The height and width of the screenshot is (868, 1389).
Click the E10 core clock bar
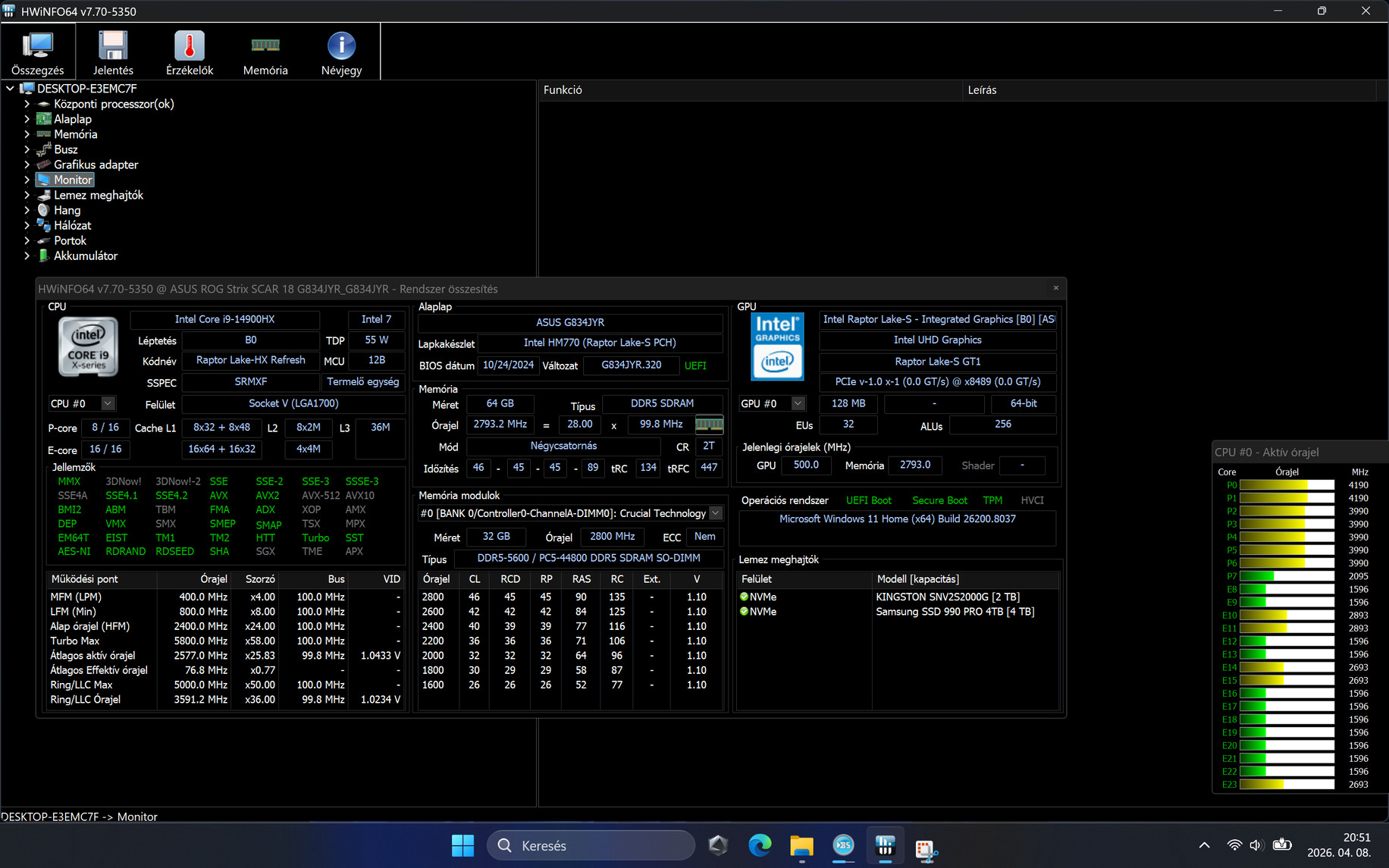[1287, 616]
